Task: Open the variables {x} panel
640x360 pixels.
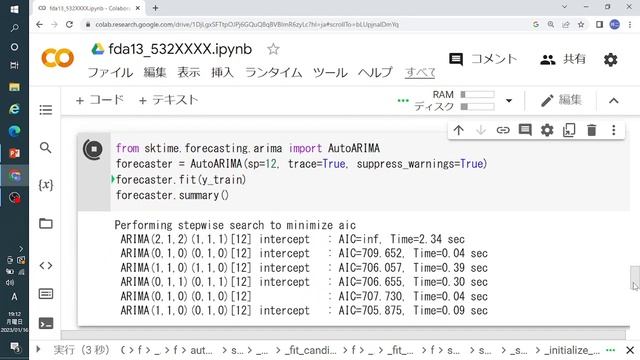Action: [46, 185]
